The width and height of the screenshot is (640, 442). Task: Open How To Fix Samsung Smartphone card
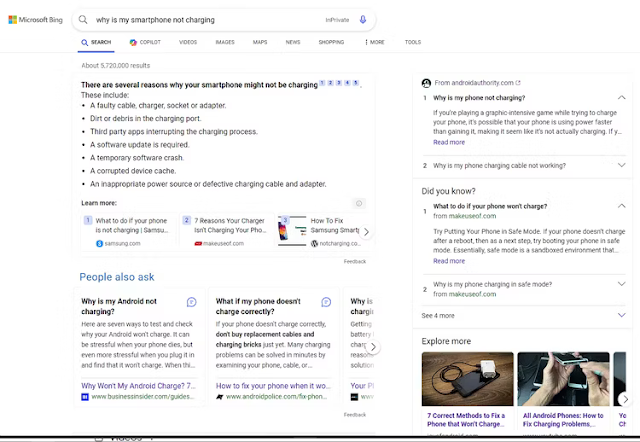tap(320, 231)
